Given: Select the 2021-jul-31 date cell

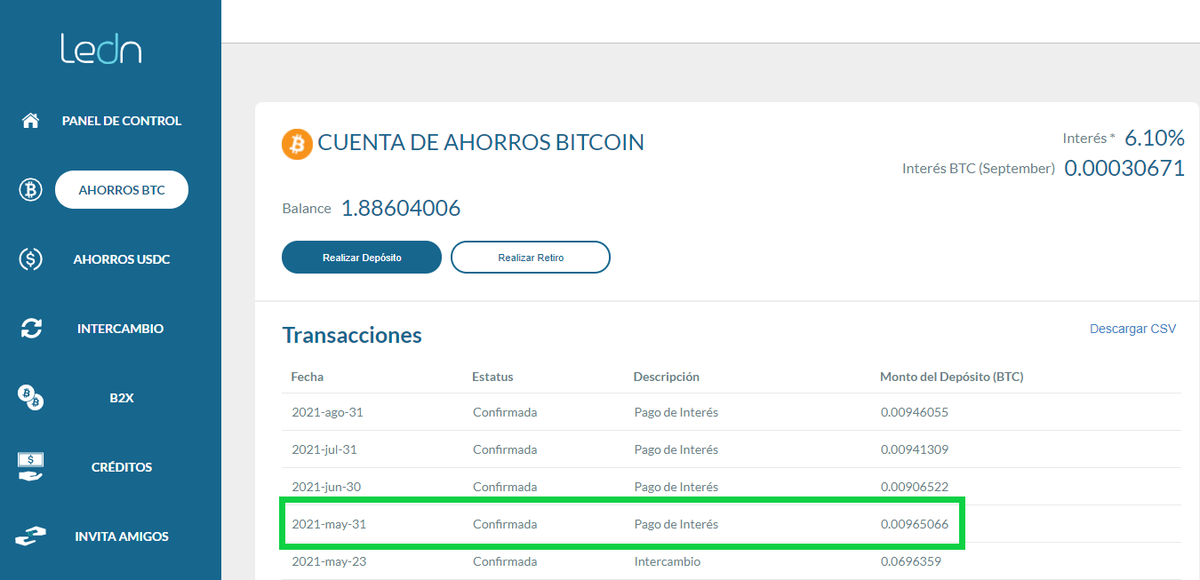Looking at the screenshot, I should (324, 450).
